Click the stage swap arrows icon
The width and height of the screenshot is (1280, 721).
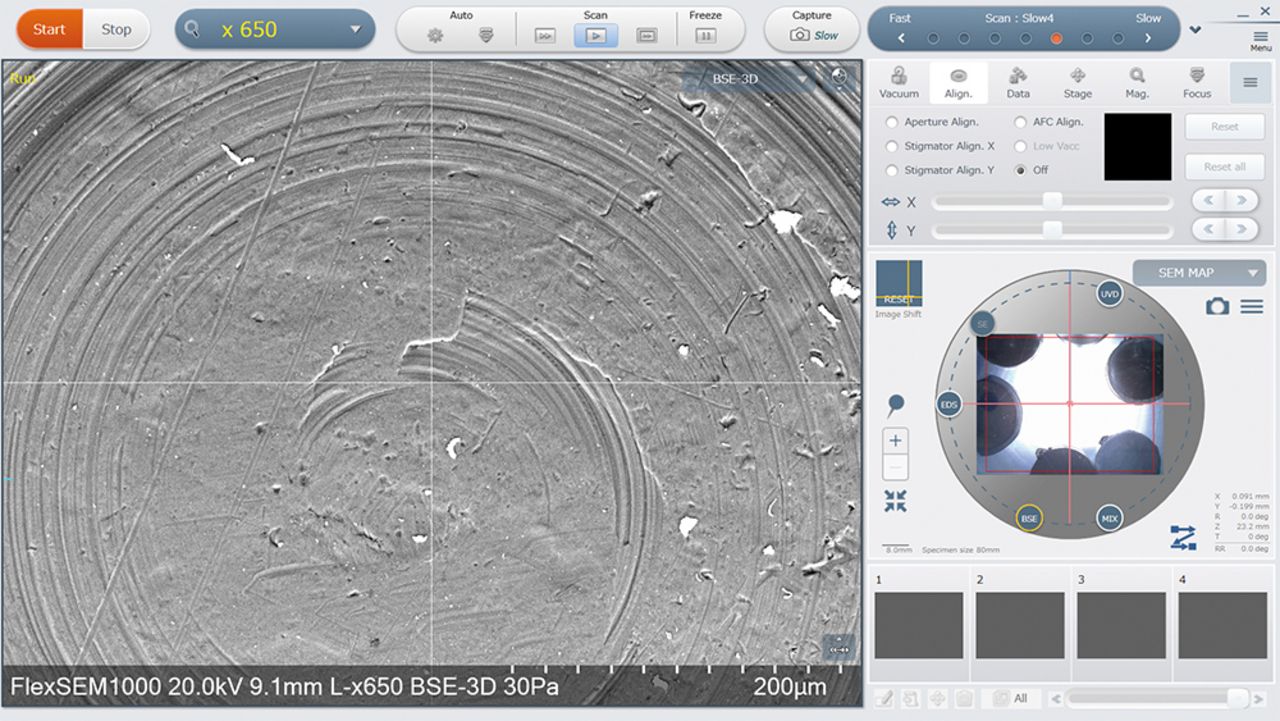[1183, 538]
